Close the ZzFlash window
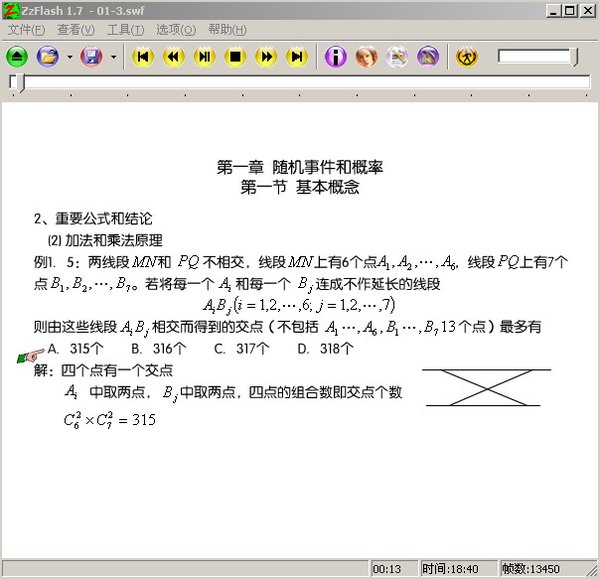This screenshot has height=579, width=600. coord(588,11)
